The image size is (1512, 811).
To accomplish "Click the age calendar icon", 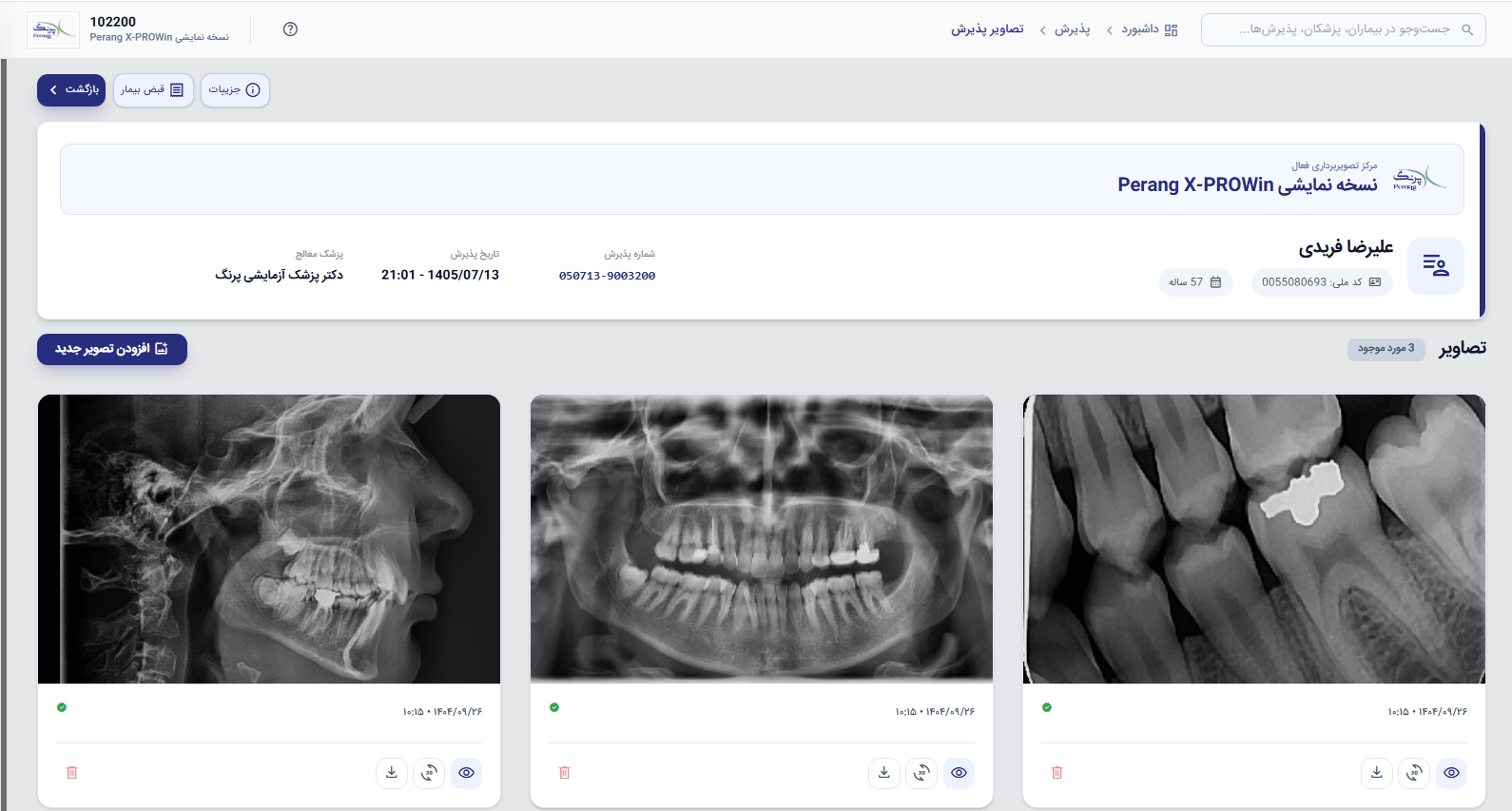I will point(1215,282).
